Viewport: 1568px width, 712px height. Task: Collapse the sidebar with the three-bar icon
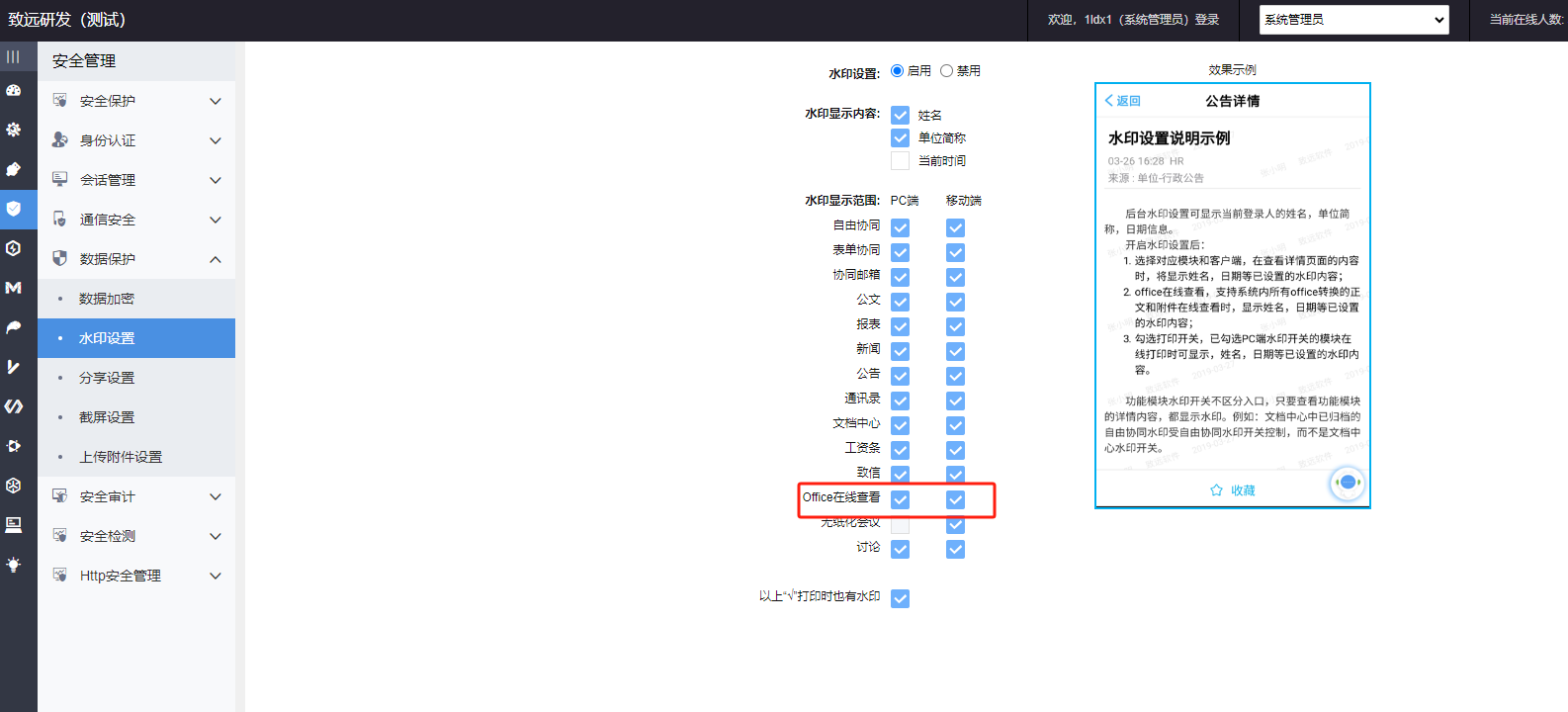(13, 56)
